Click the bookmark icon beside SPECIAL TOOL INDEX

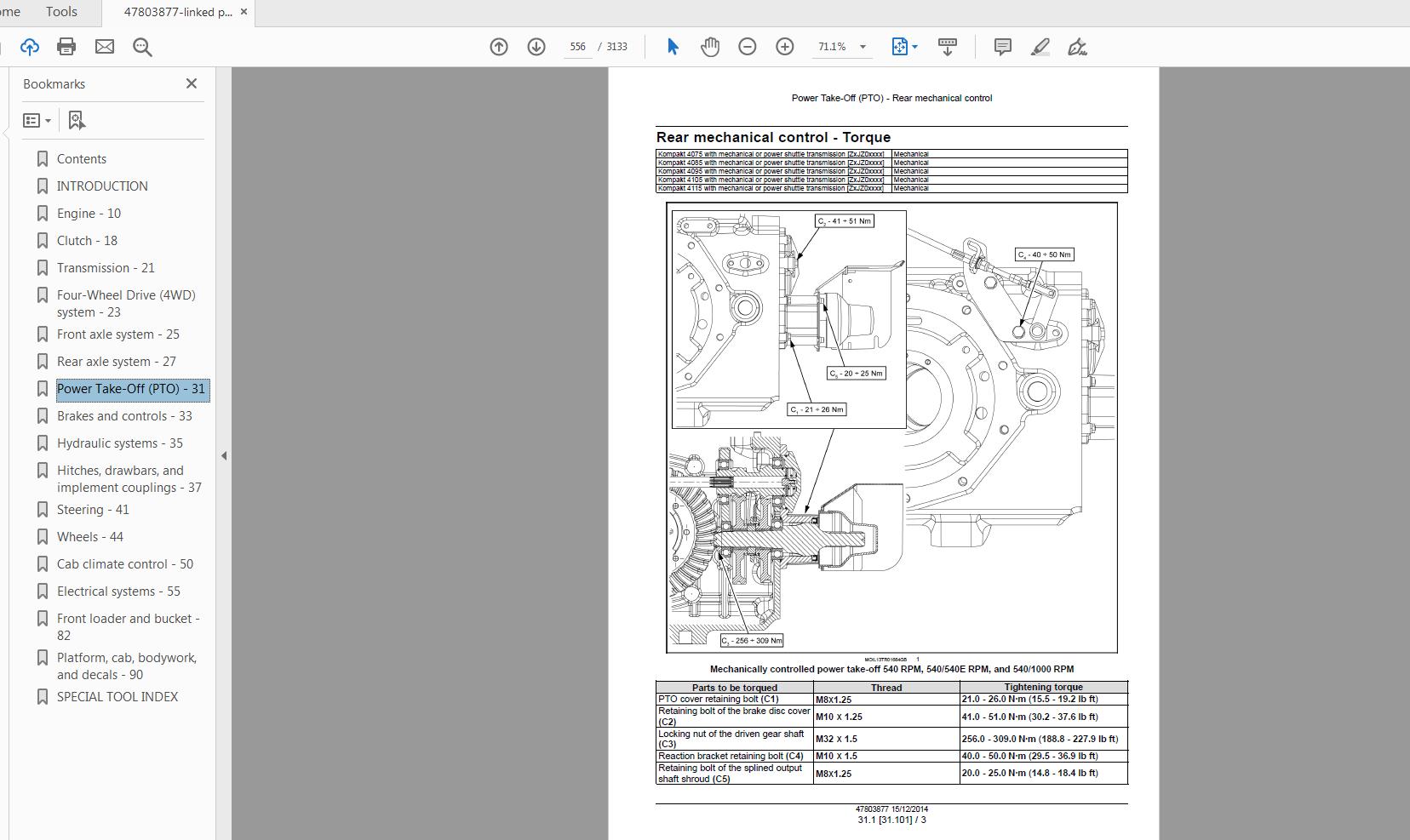(x=42, y=697)
